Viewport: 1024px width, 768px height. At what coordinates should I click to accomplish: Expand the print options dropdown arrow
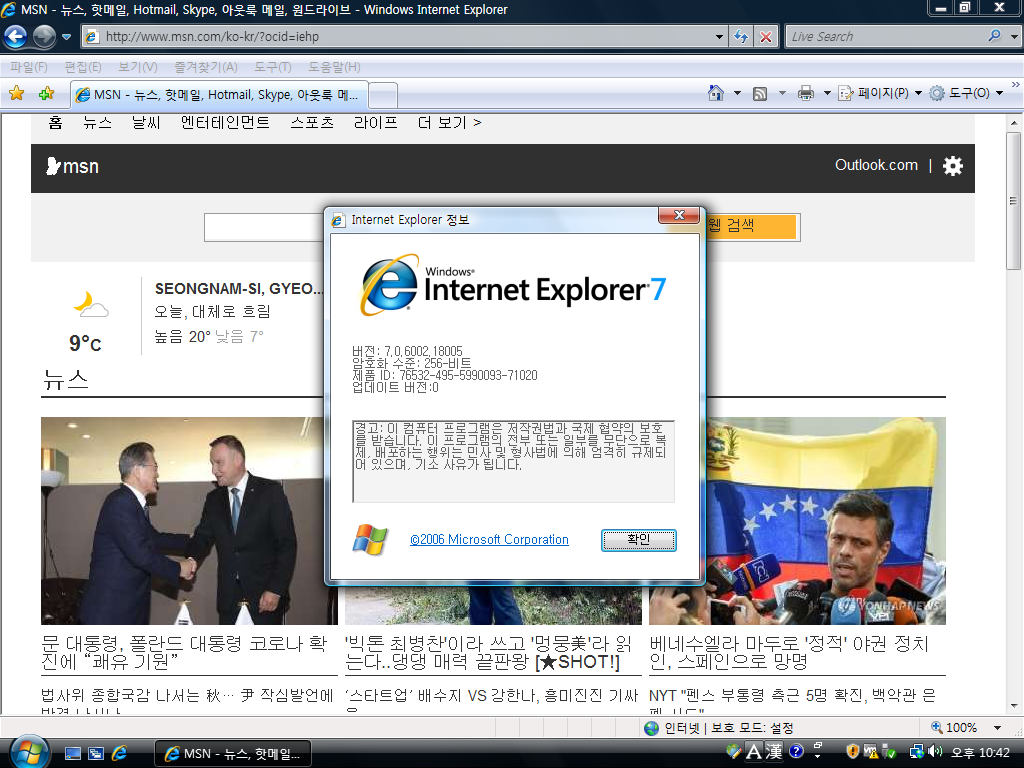point(827,93)
